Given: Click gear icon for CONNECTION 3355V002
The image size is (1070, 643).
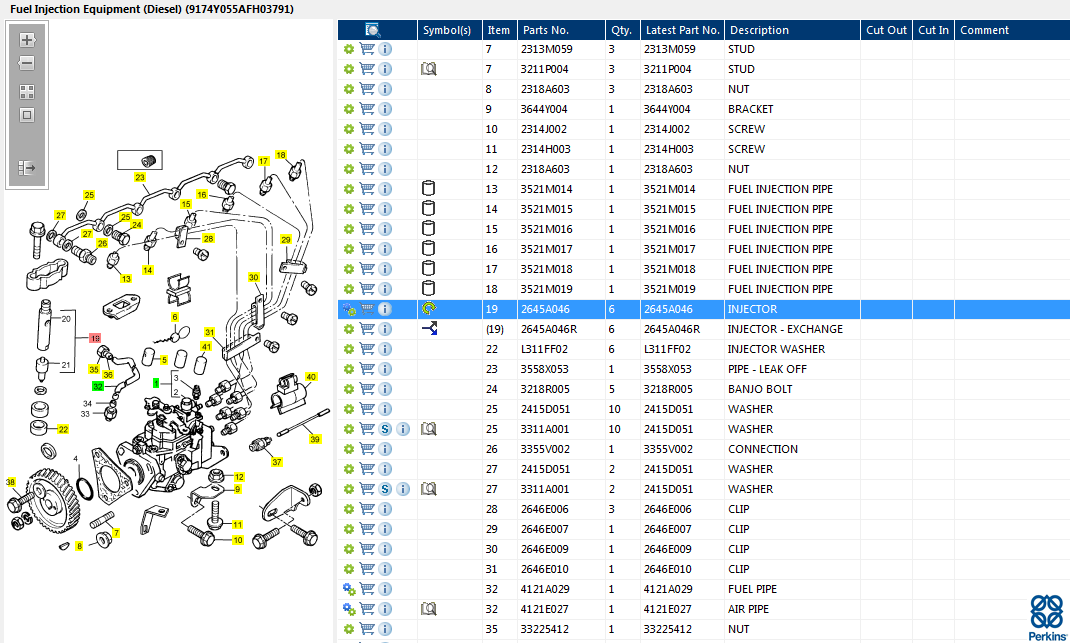Looking at the screenshot, I should (x=349, y=449).
